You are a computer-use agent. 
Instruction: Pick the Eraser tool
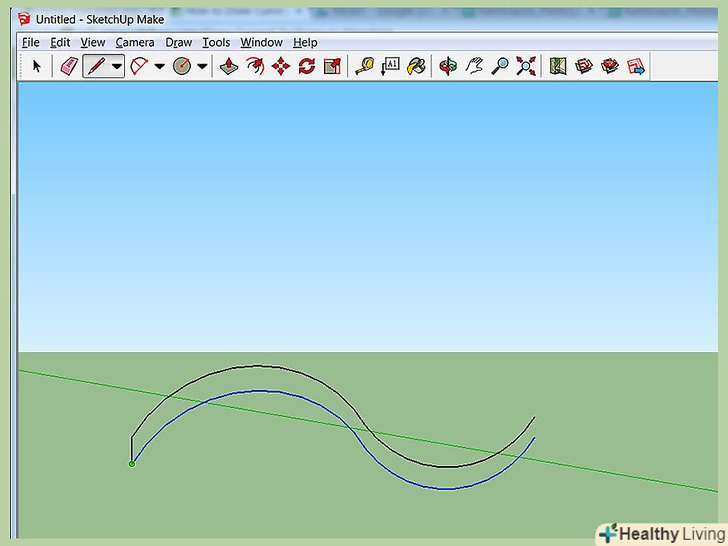point(68,66)
